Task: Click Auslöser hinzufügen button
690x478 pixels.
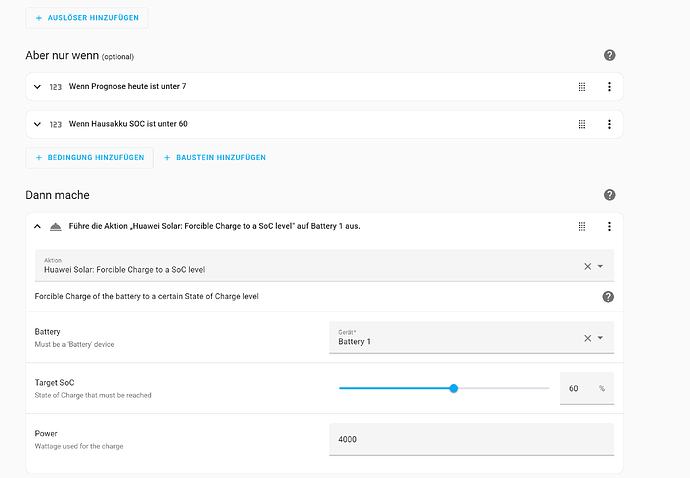Action: click(87, 18)
